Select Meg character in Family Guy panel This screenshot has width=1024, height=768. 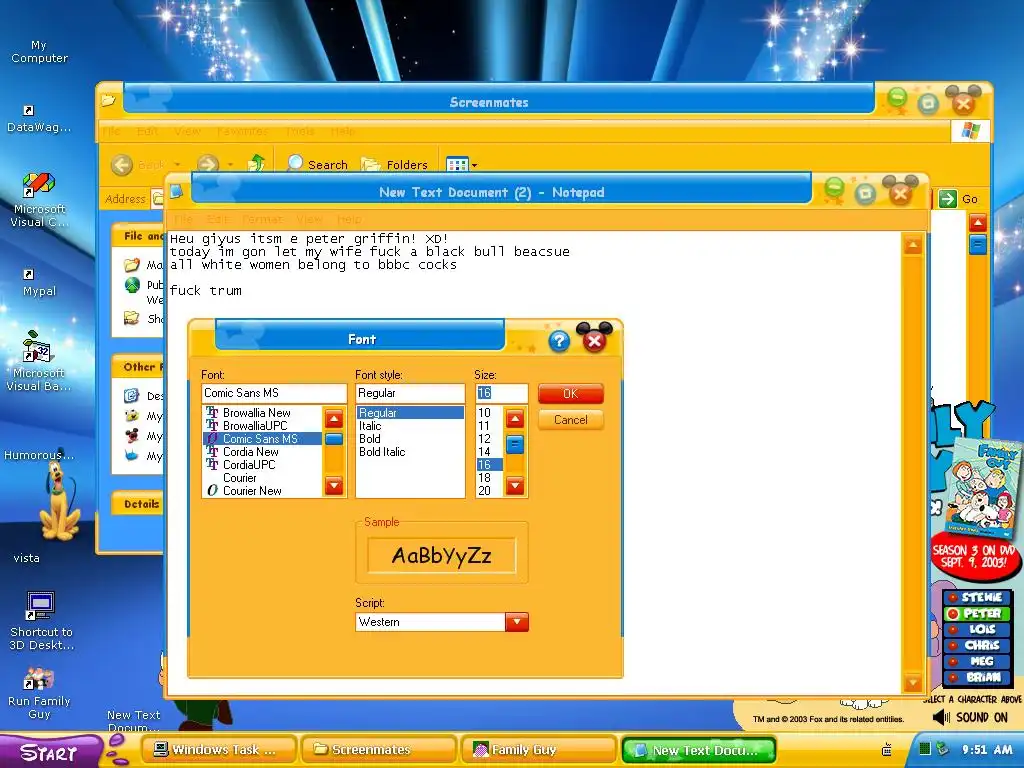(x=977, y=661)
